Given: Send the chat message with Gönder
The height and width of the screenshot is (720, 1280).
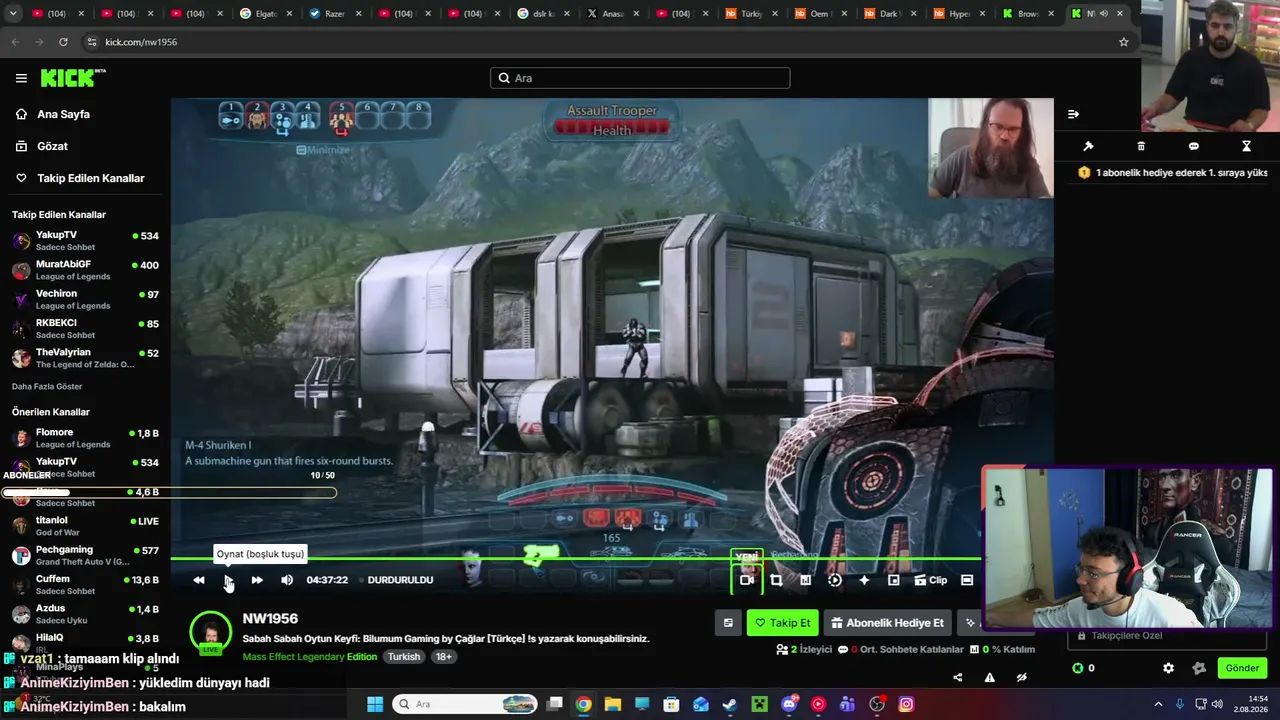Looking at the screenshot, I should pos(1242,668).
